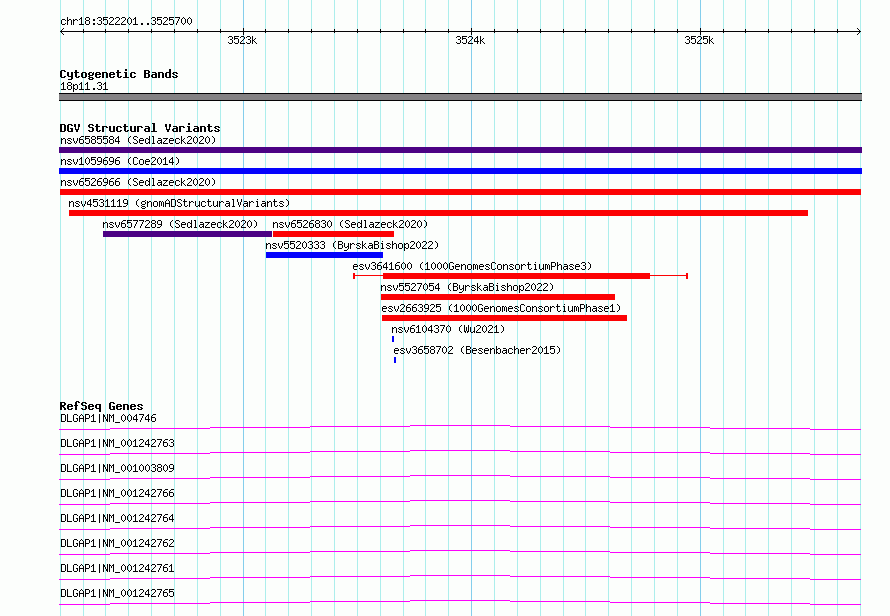Screen dimensions: 890x616
Task: Click the nsv6585584 (Sedlazeck2020) label
Action: 138,140
